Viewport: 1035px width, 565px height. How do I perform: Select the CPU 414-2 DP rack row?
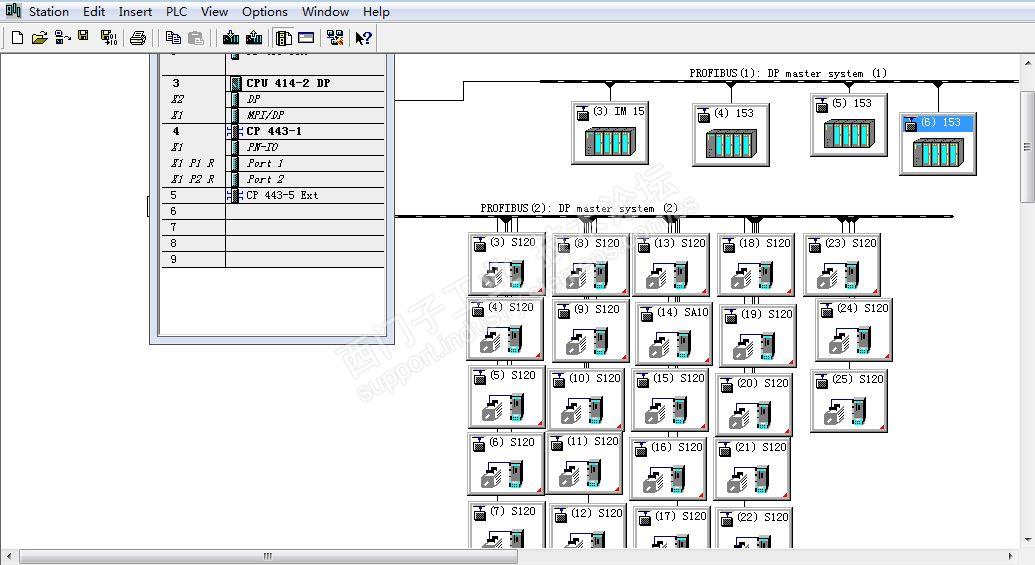273,83
